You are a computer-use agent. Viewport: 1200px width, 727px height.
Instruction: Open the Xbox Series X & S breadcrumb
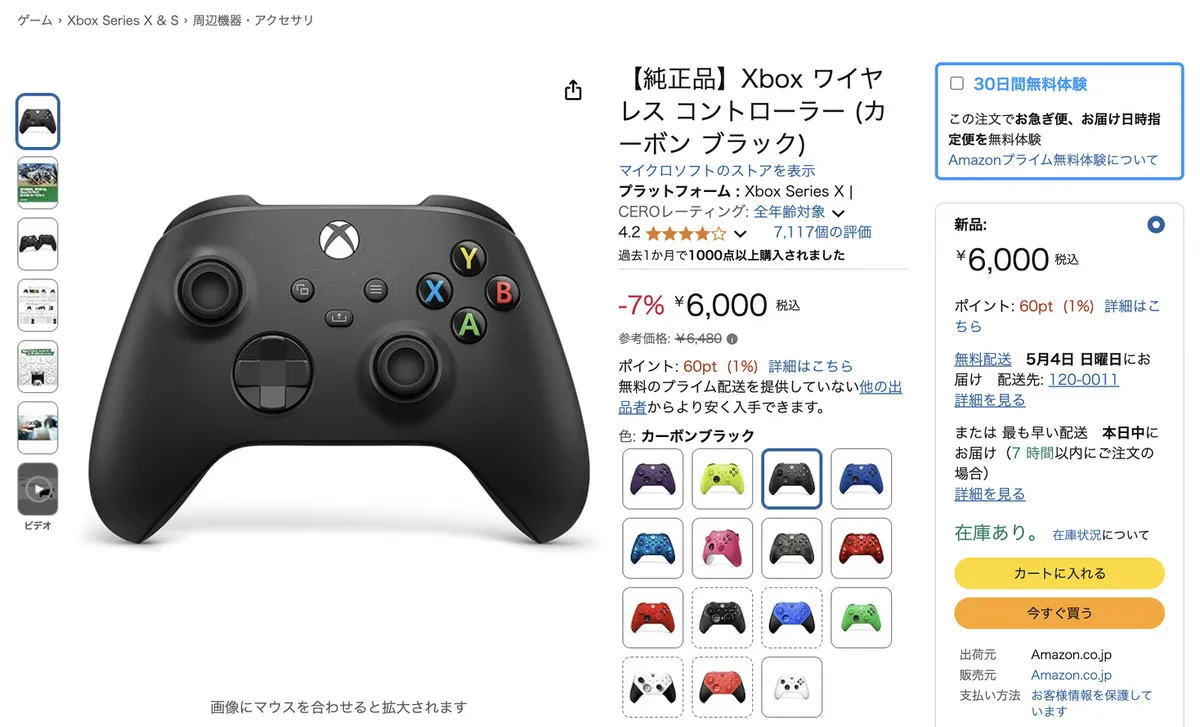point(123,20)
